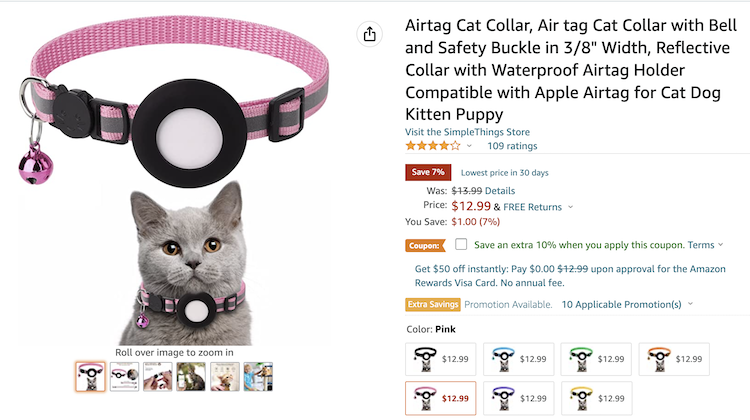750x420 pixels.
Task: Expand the coupon Terms dropdown
Action: pos(705,245)
